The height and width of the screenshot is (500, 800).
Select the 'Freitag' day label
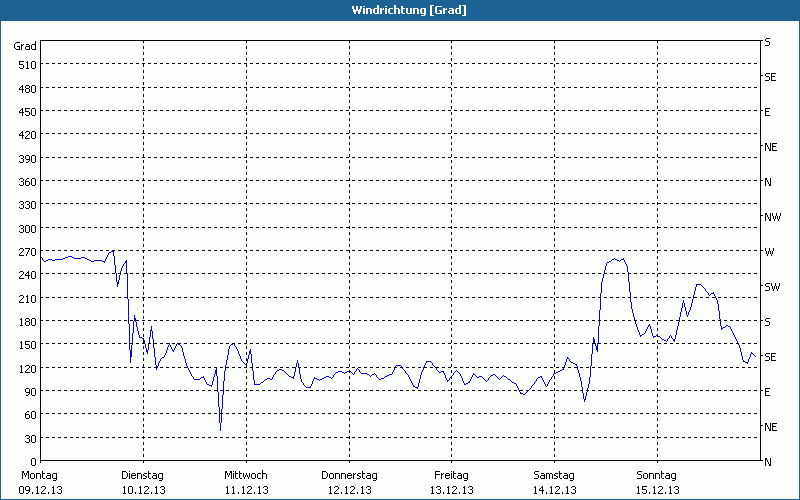click(452, 476)
